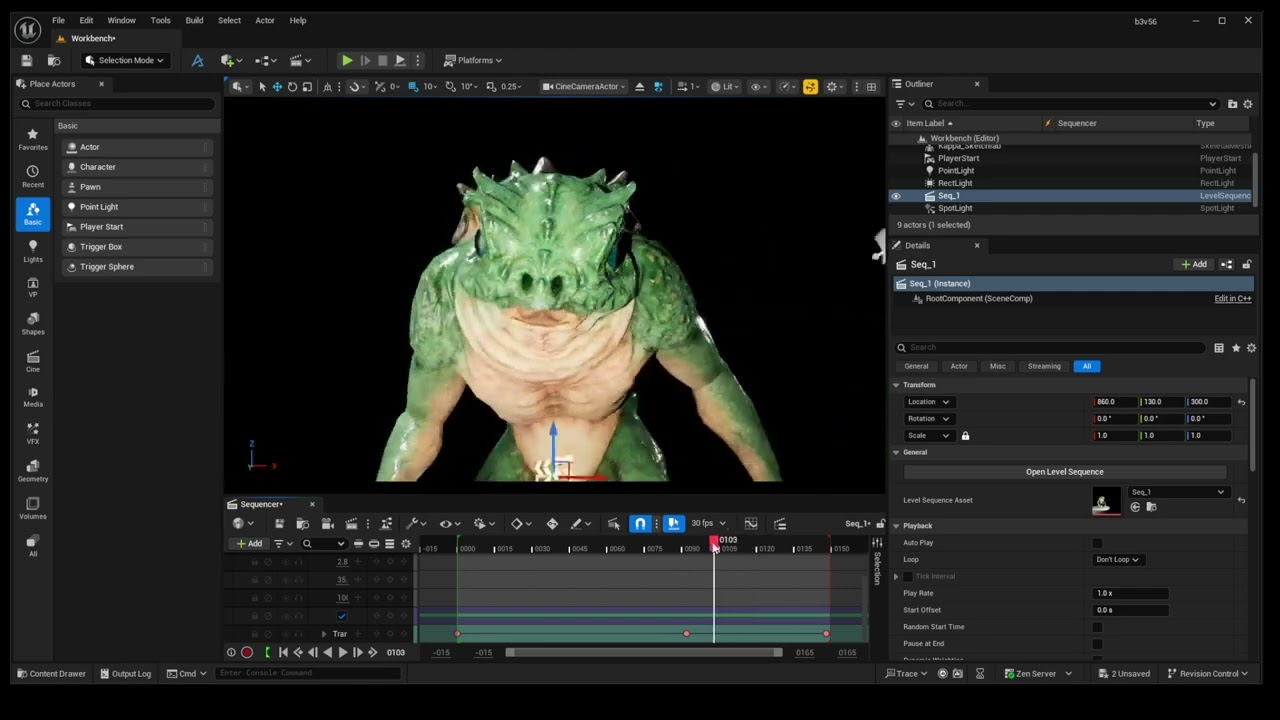Click the Open Level Sequence button
This screenshot has width=1280, height=720.
[x=1064, y=472]
